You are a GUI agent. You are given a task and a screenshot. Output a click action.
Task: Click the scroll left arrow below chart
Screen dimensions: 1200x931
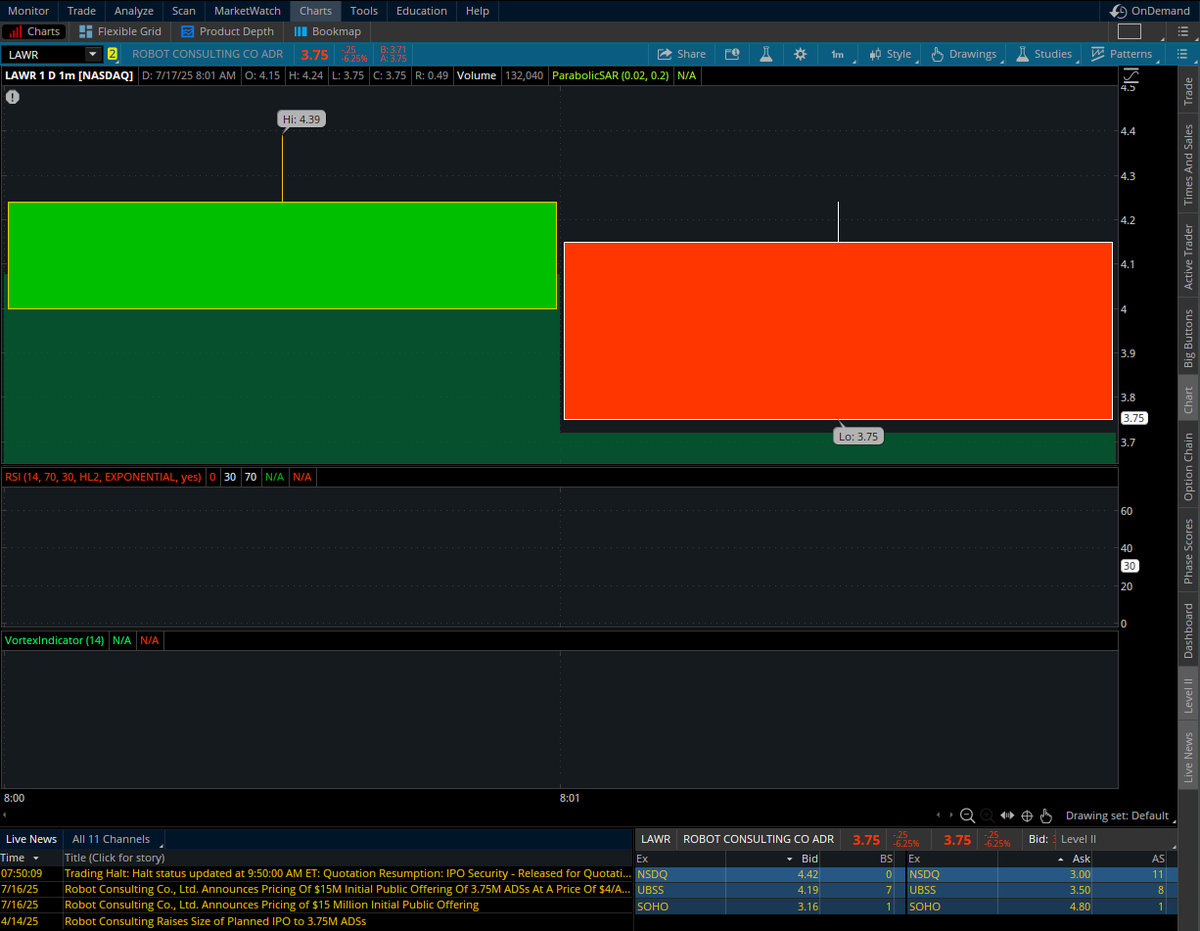(x=938, y=816)
